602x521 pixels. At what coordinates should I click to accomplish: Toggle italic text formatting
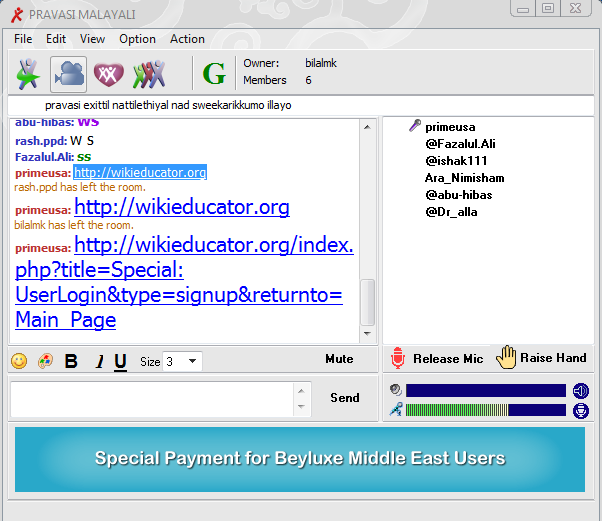(100, 361)
